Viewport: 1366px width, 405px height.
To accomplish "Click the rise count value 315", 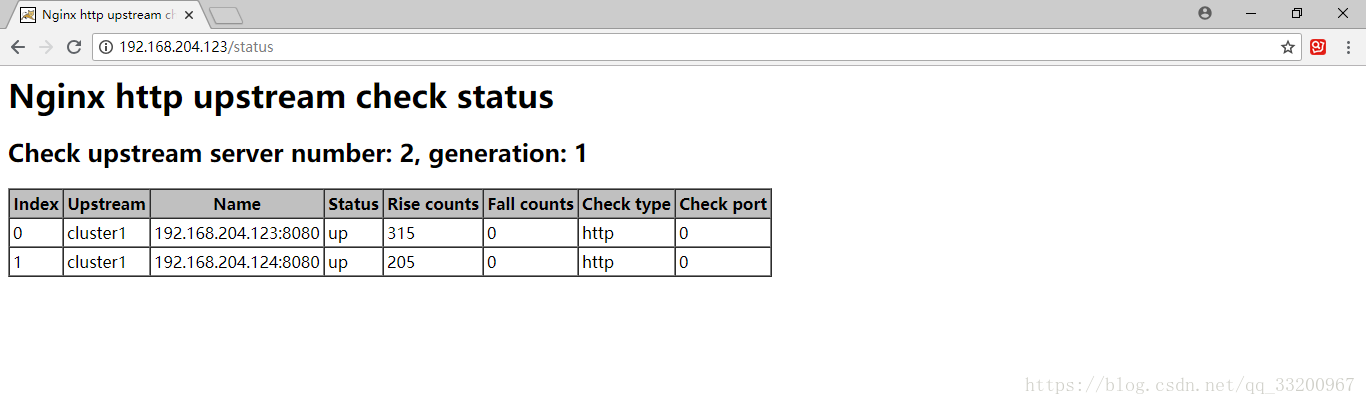I will pos(401,234).
